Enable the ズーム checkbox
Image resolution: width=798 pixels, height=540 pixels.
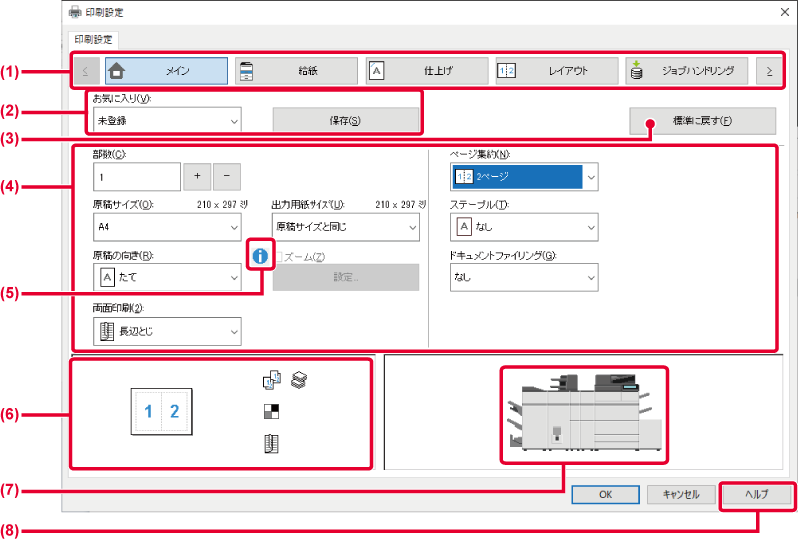coord(278,257)
